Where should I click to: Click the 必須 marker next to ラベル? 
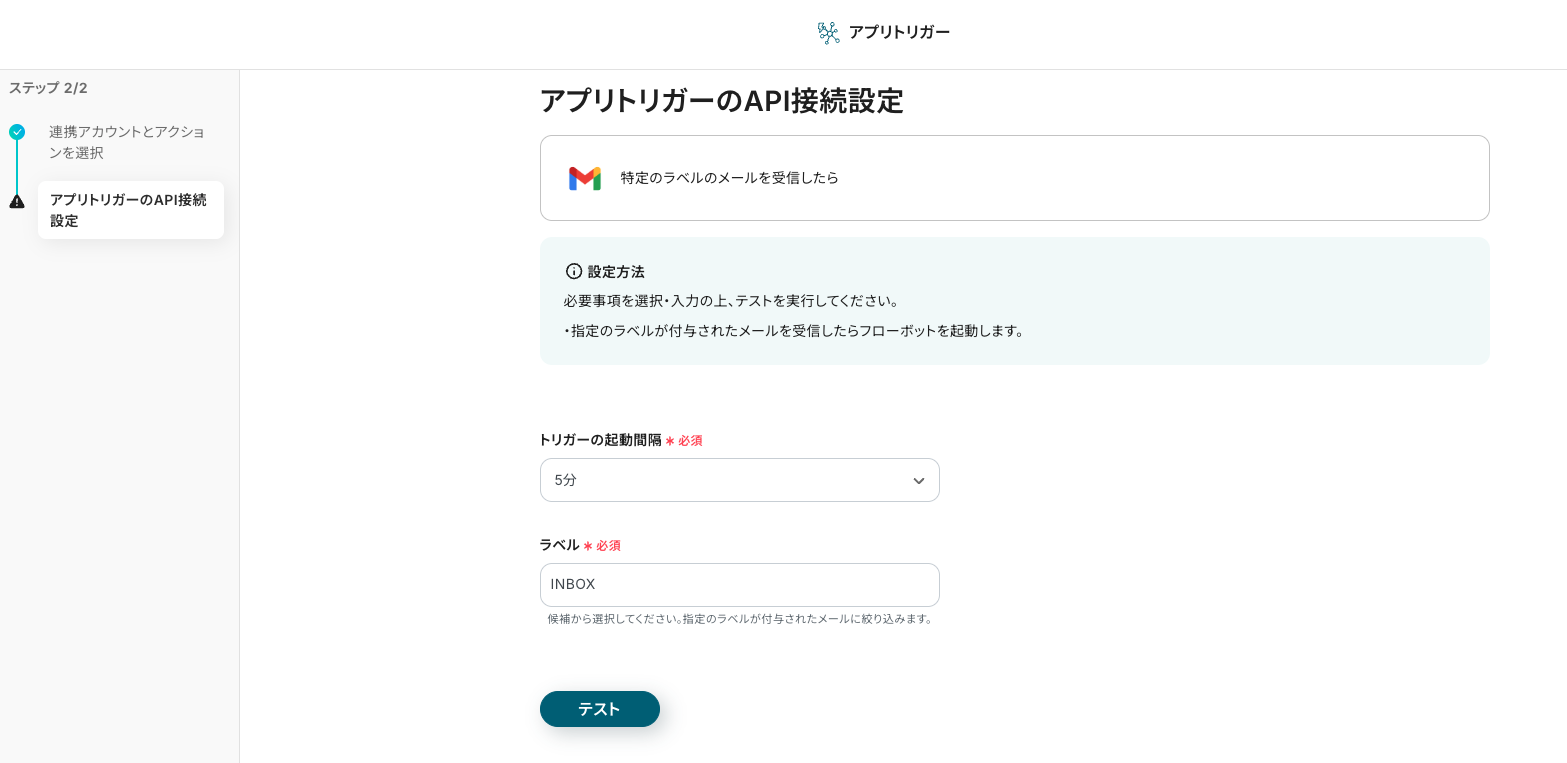(608, 546)
